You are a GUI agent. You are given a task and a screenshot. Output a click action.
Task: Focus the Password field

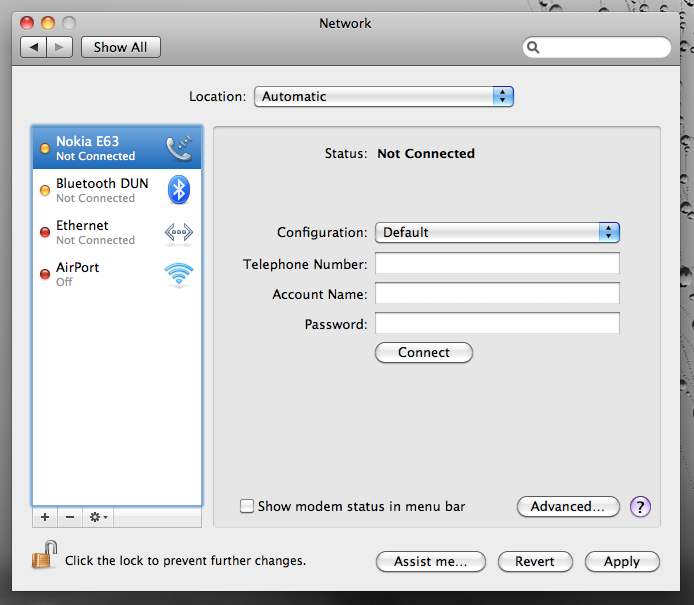[x=497, y=323]
